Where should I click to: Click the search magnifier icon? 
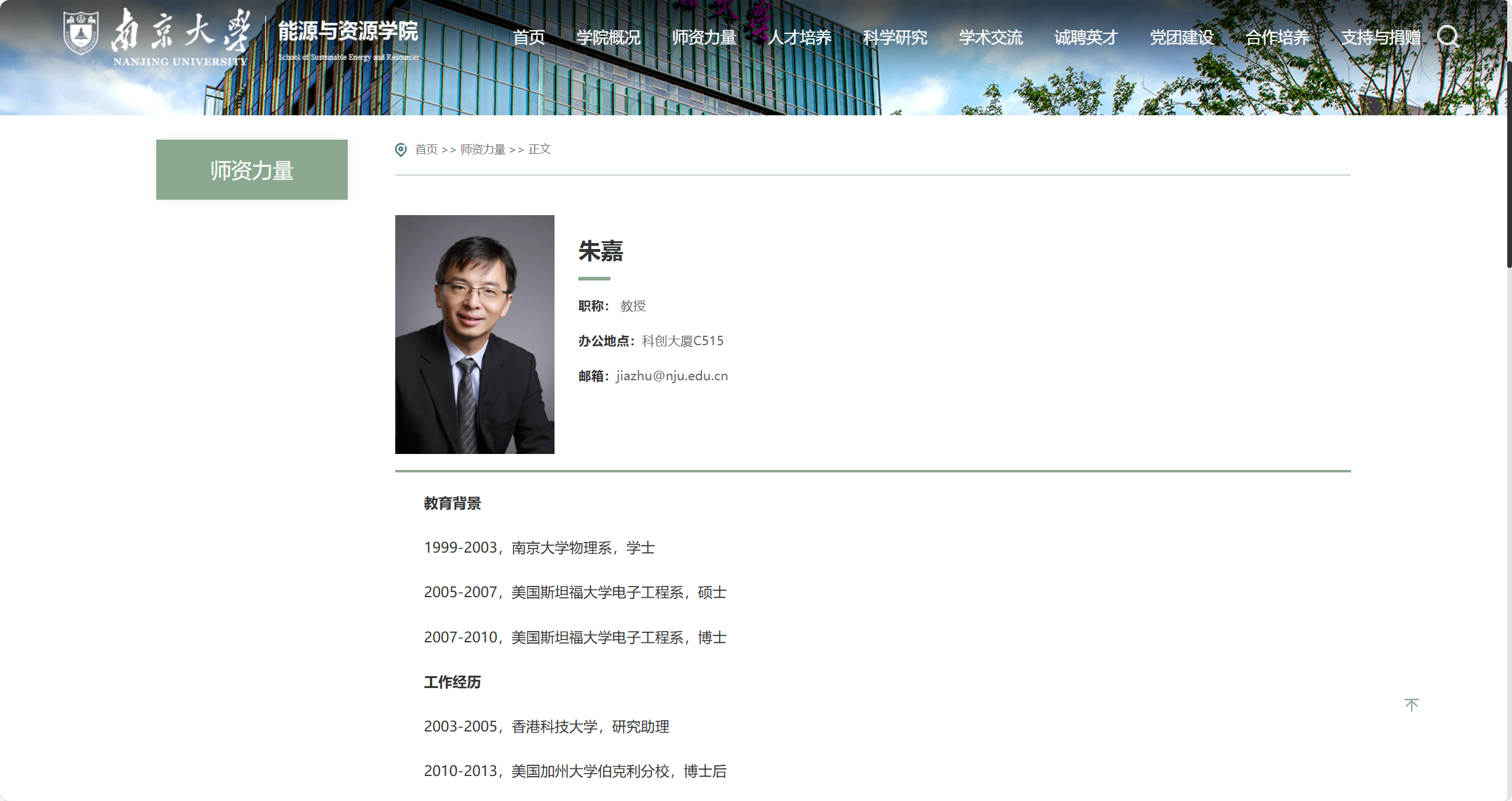1448,37
